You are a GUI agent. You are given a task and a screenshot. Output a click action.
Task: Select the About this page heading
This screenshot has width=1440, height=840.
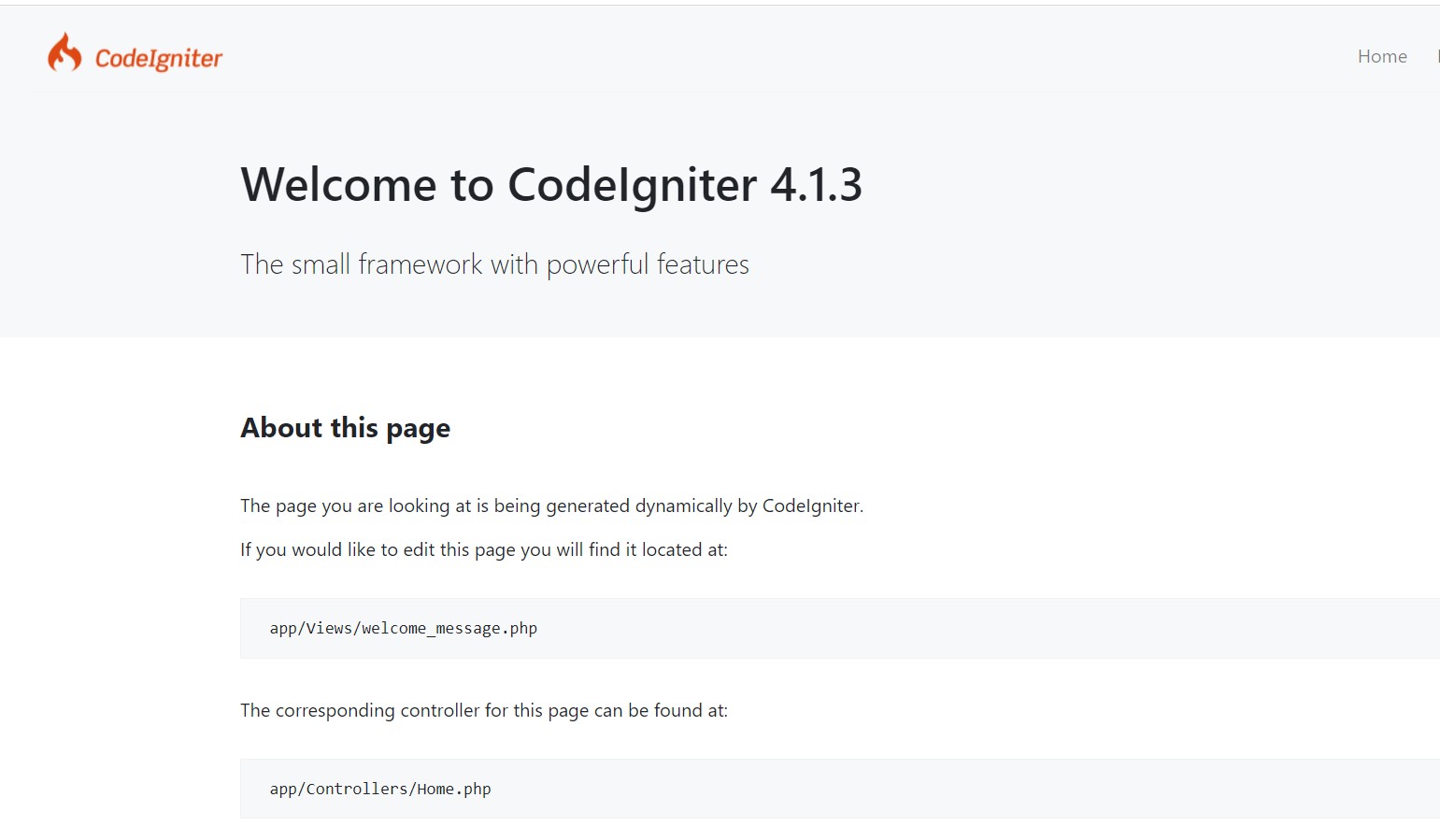[x=345, y=428]
